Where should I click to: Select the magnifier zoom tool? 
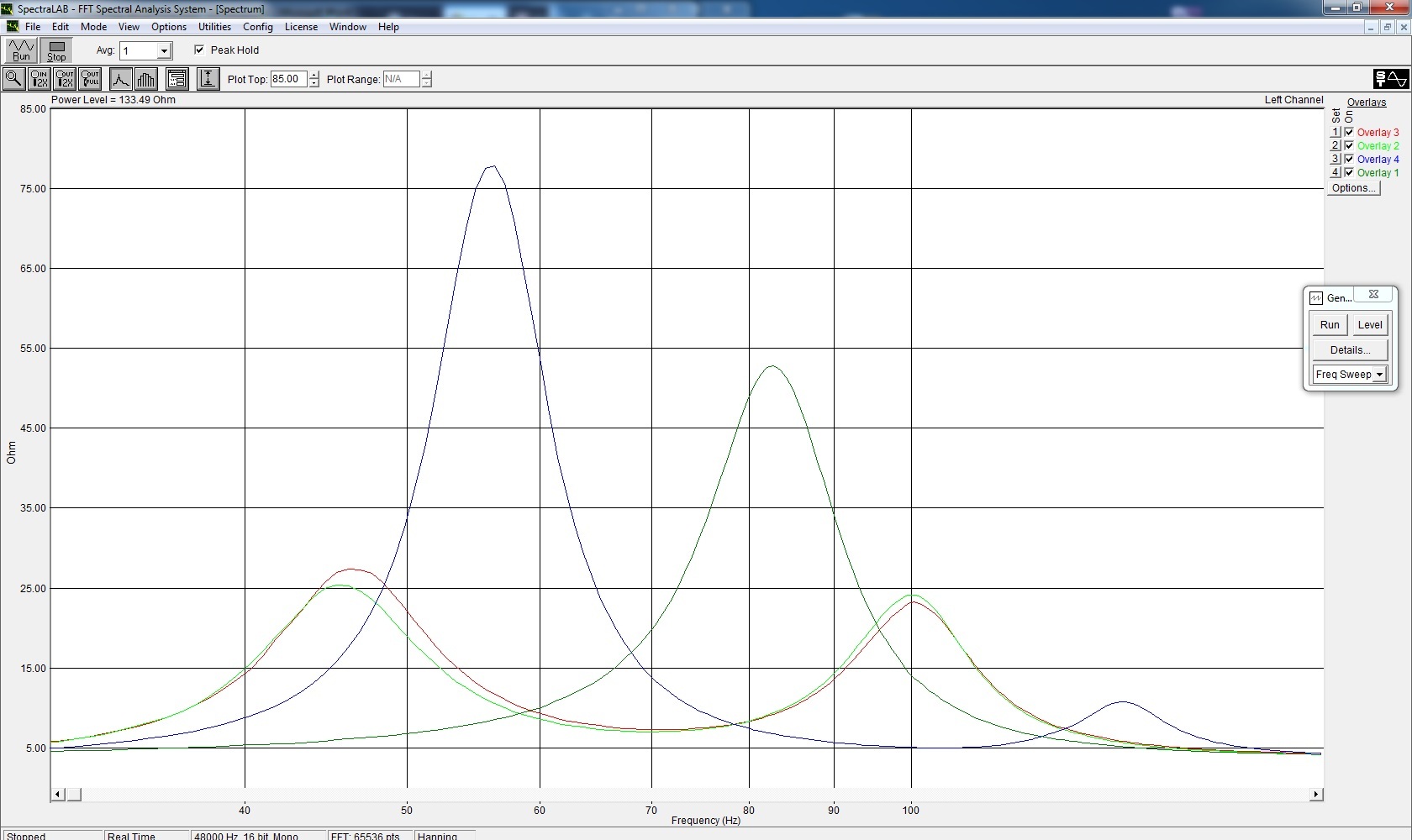[x=14, y=79]
